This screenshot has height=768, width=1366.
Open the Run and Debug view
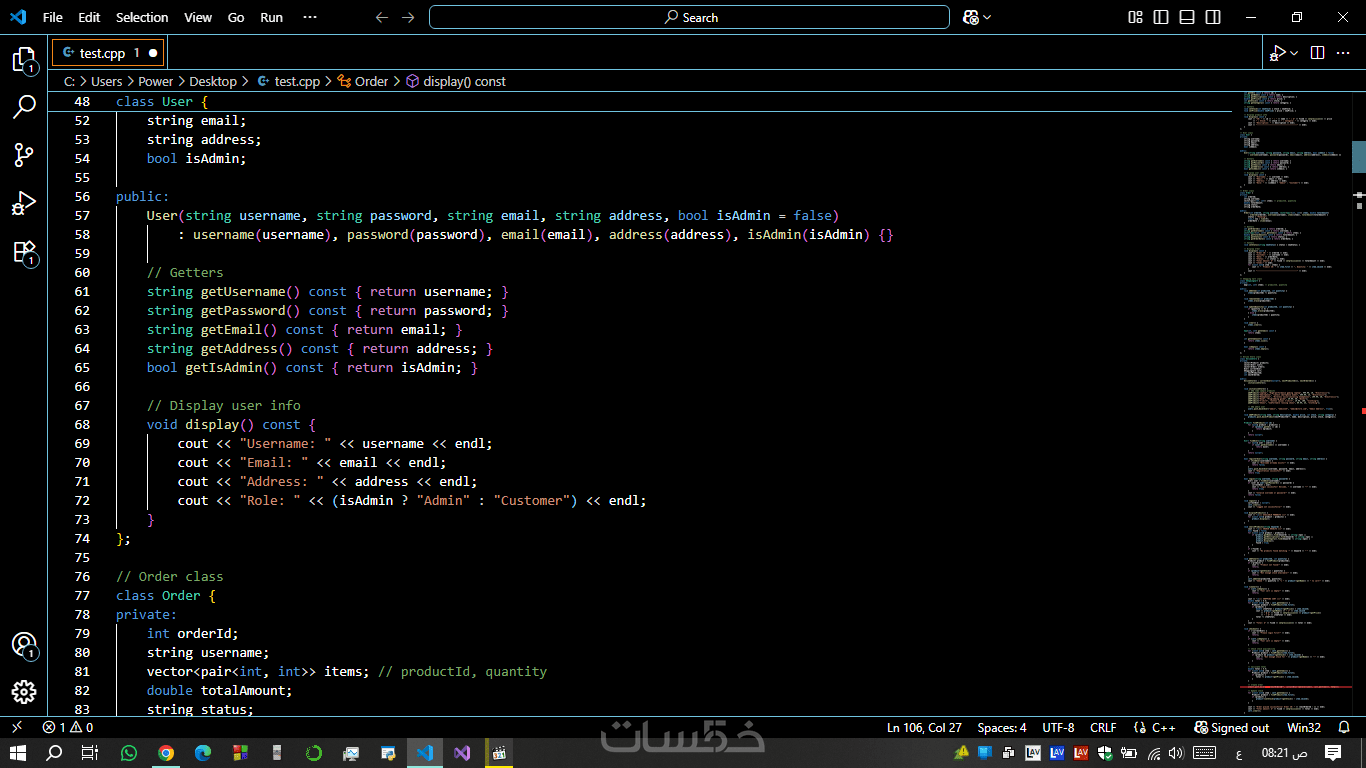[24, 203]
